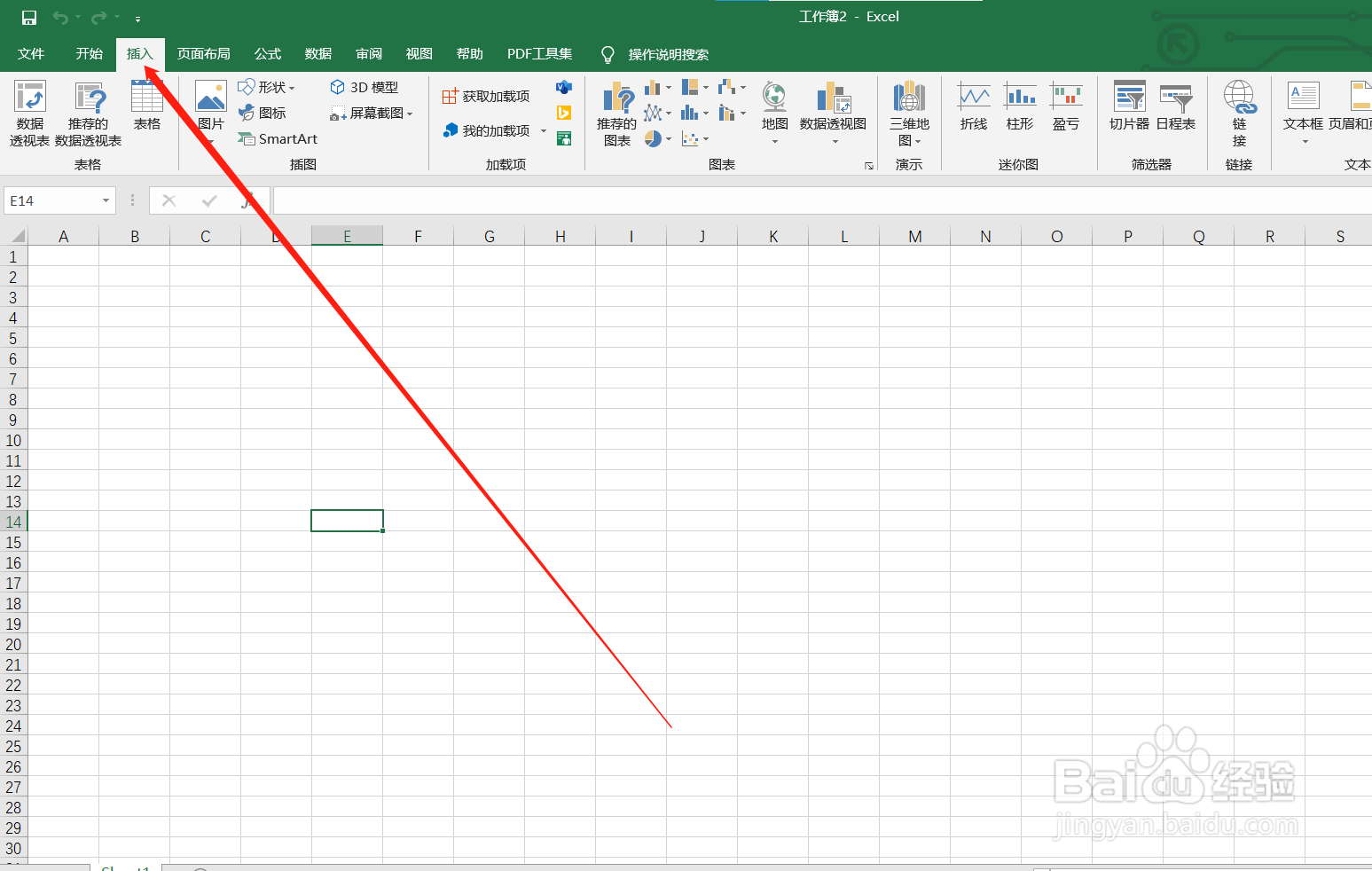Viewport: 1372px width, 871px height.
Task: Click 获取加载项 to get add-ins
Action: pyautogui.click(x=486, y=96)
